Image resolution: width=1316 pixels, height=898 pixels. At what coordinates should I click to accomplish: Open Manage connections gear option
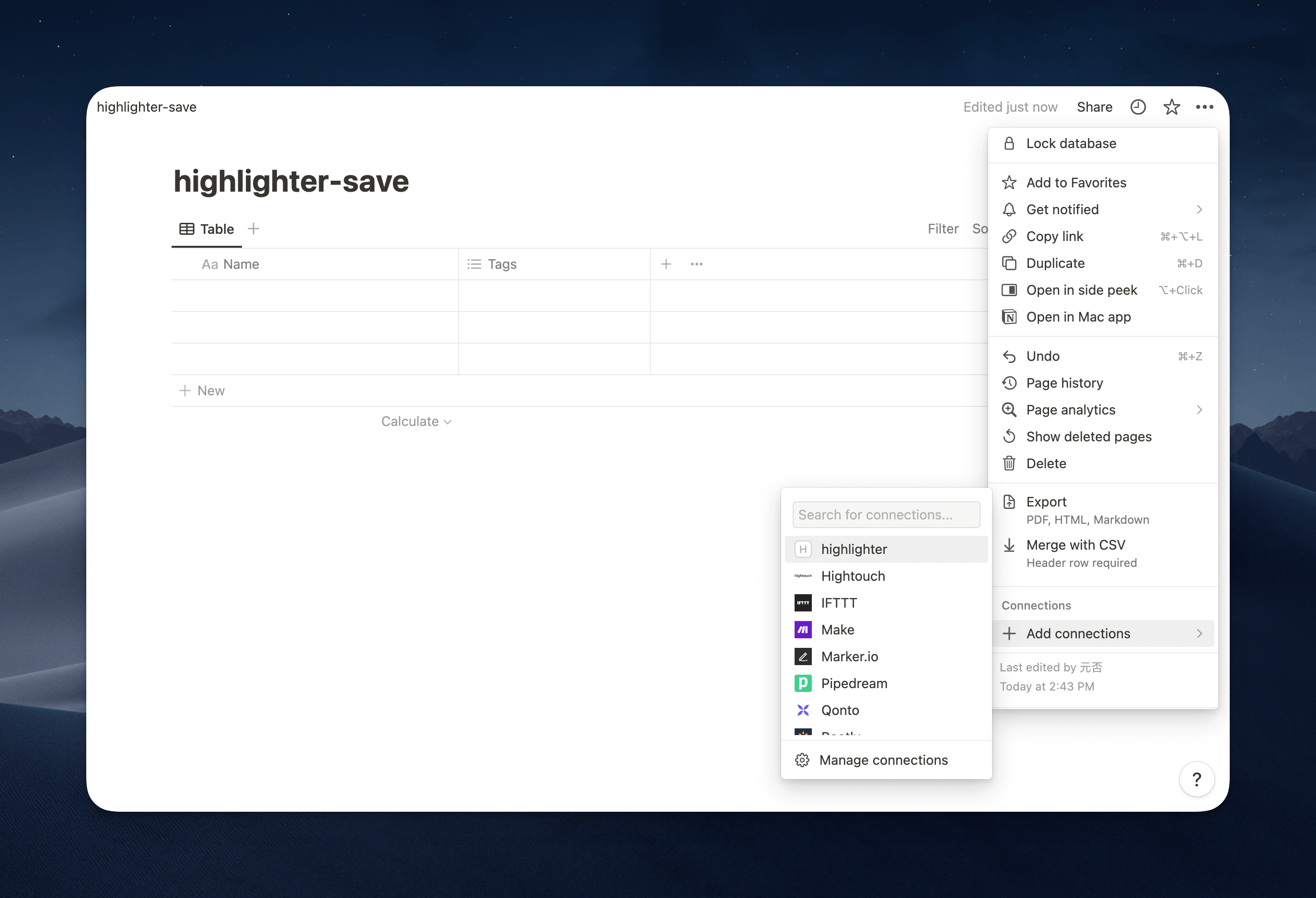tap(882, 760)
